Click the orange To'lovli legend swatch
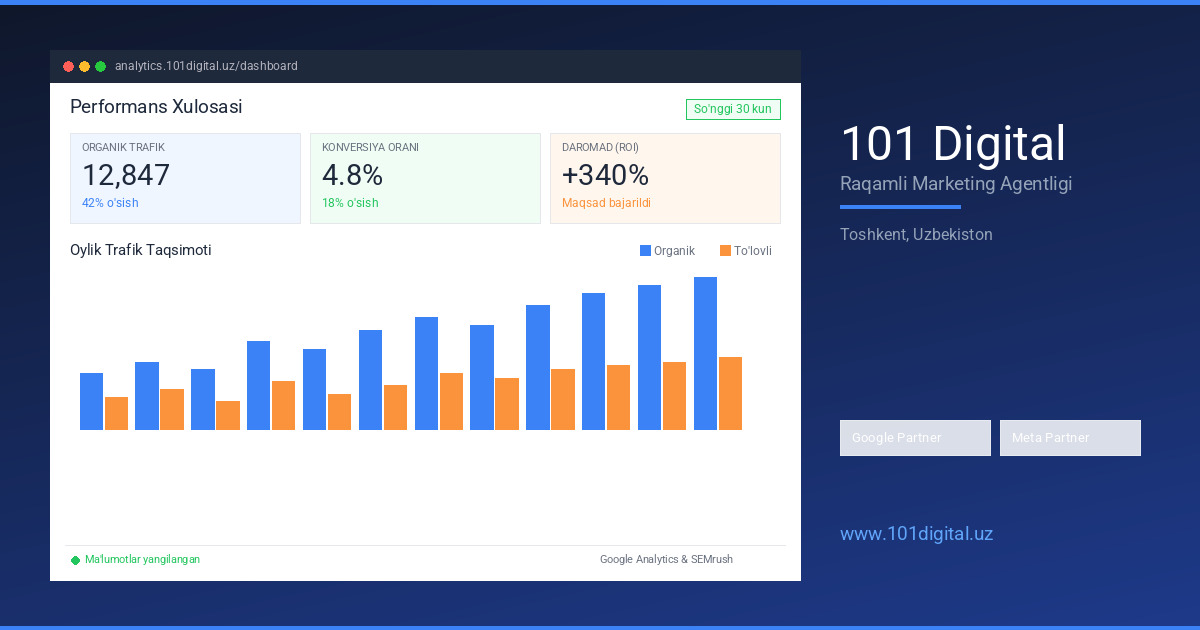The height and width of the screenshot is (630, 1200). [x=725, y=251]
